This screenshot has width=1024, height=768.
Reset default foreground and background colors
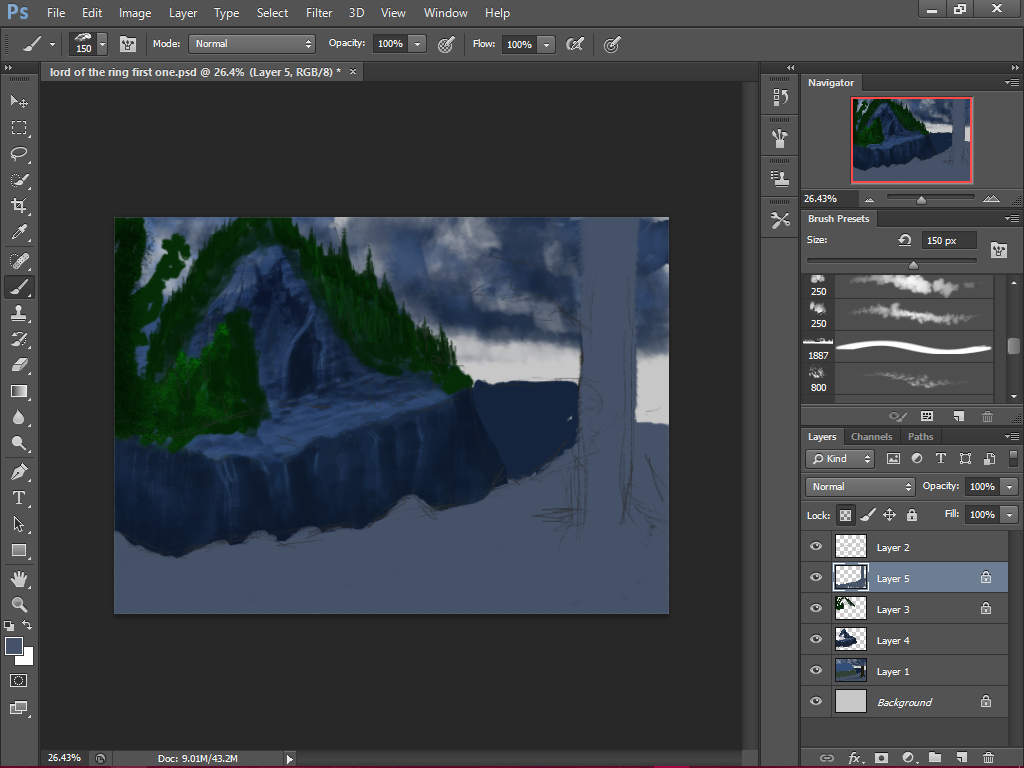click(x=8, y=626)
